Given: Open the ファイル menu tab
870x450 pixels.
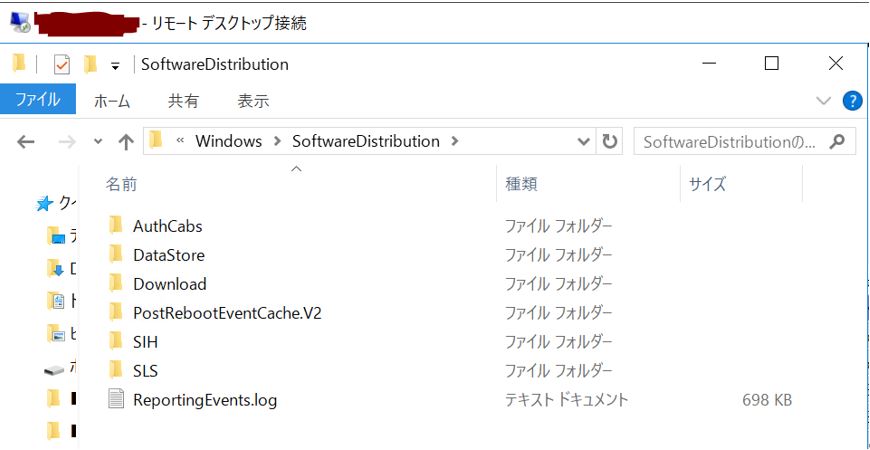Looking at the screenshot, I should pos(36,100).
